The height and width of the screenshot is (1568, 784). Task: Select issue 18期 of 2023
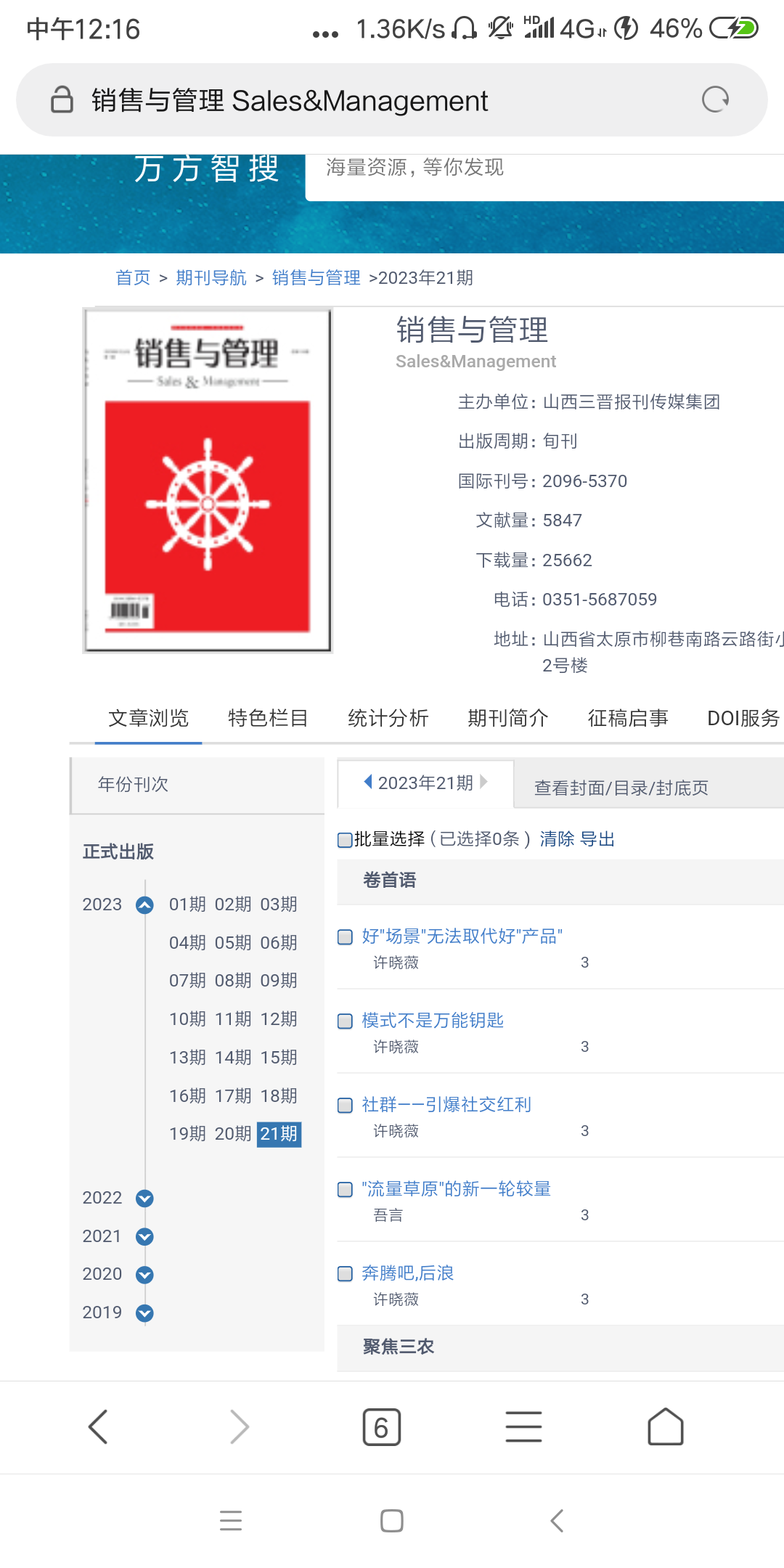279,1096
